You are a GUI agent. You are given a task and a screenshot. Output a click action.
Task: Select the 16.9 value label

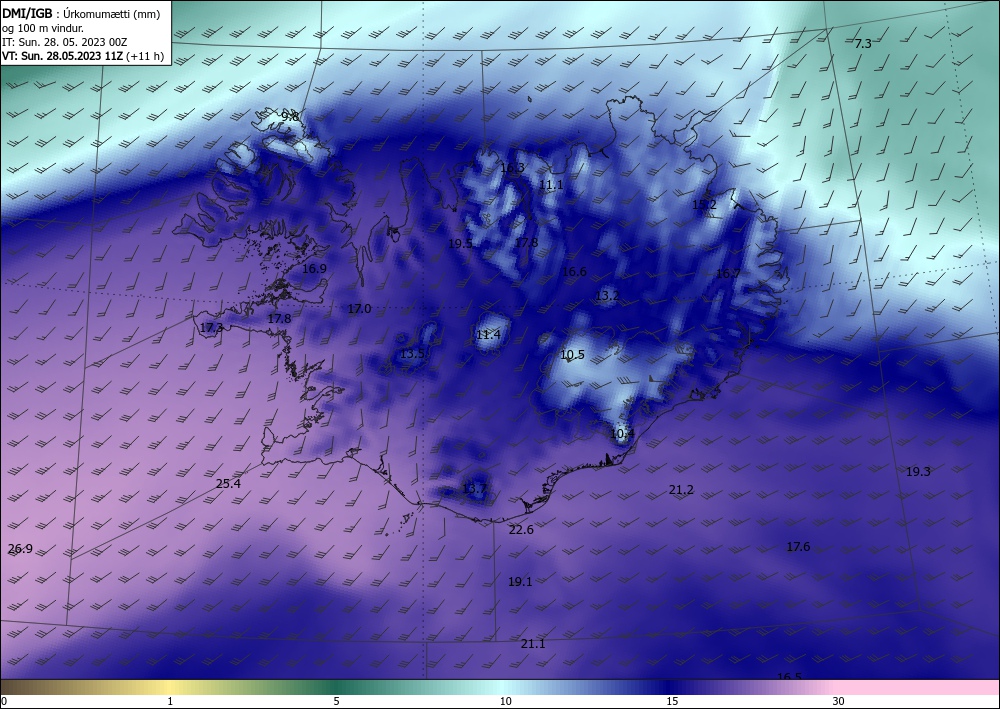click(314, 269)
